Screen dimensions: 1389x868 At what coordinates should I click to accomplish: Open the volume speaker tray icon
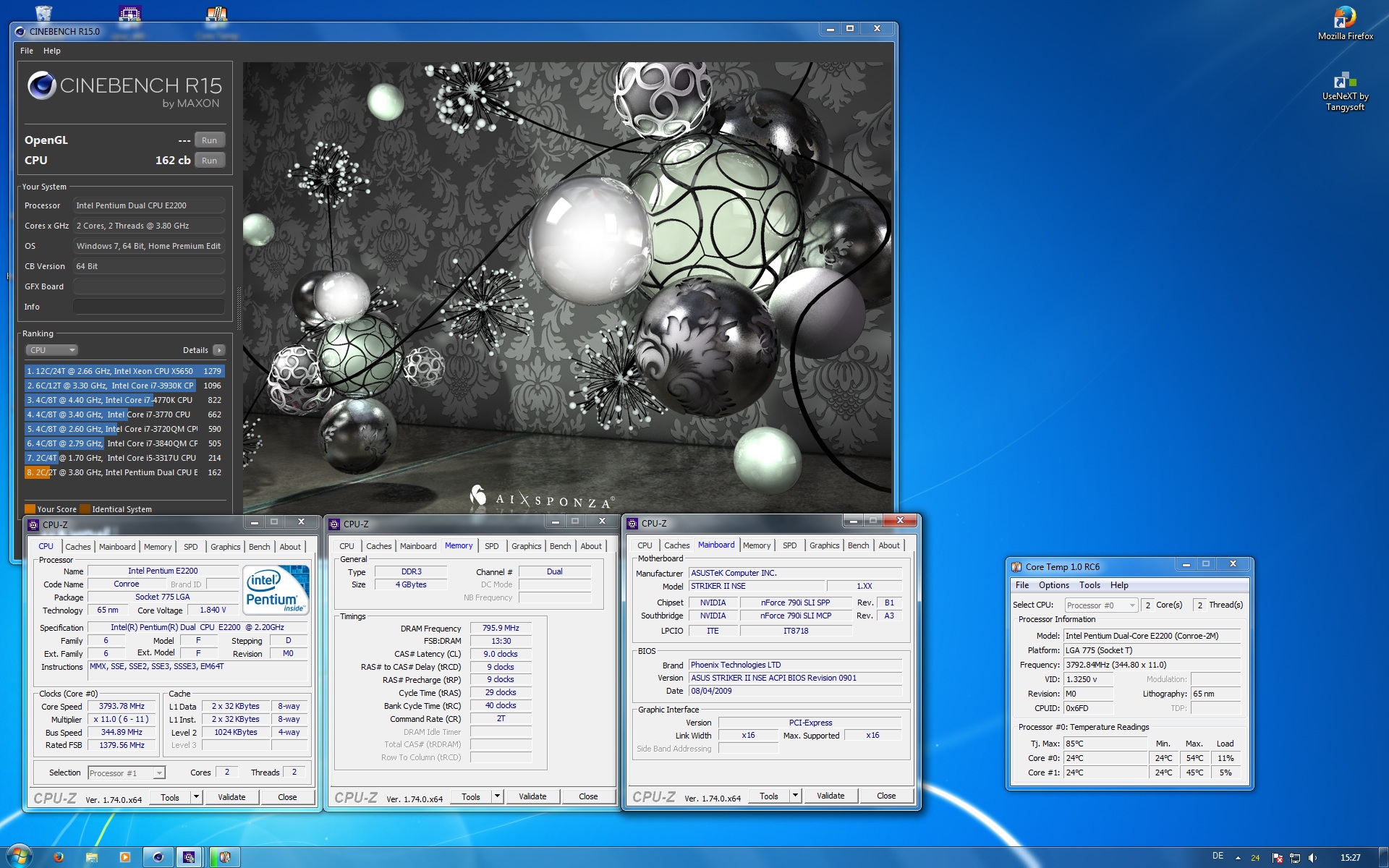coord(1312,858)
